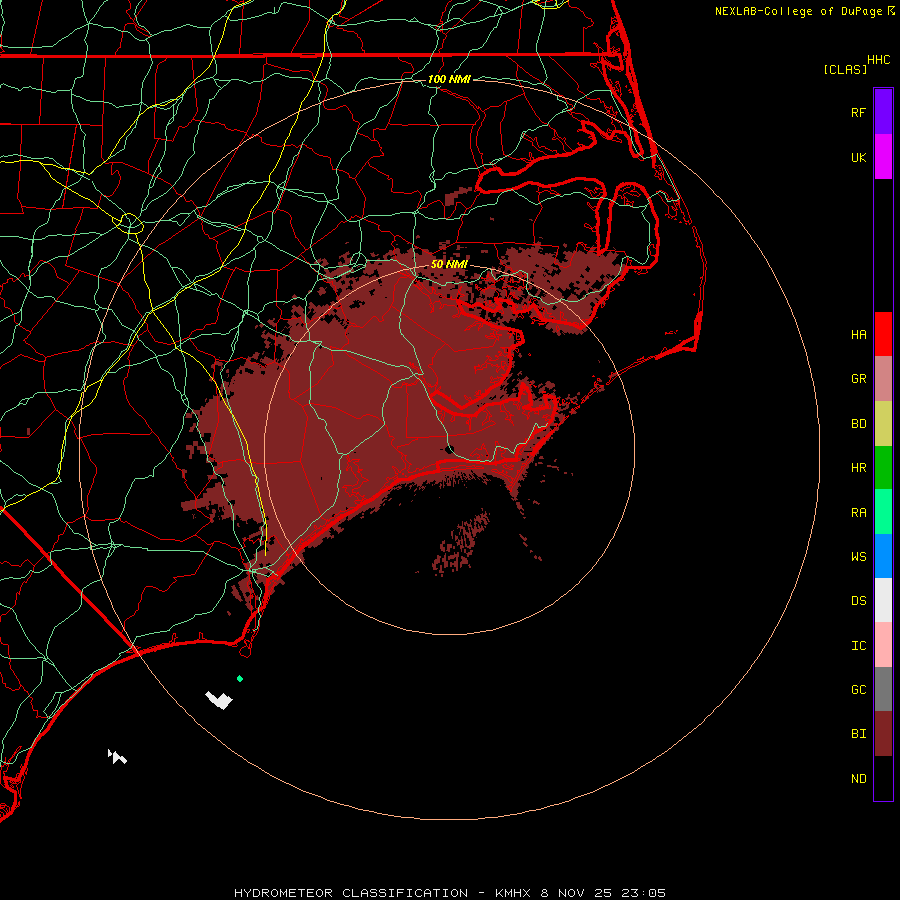The height and width of the screenshot is (900, 900).
Task: Click the DS white legend swatch
Action: (883, 600)
